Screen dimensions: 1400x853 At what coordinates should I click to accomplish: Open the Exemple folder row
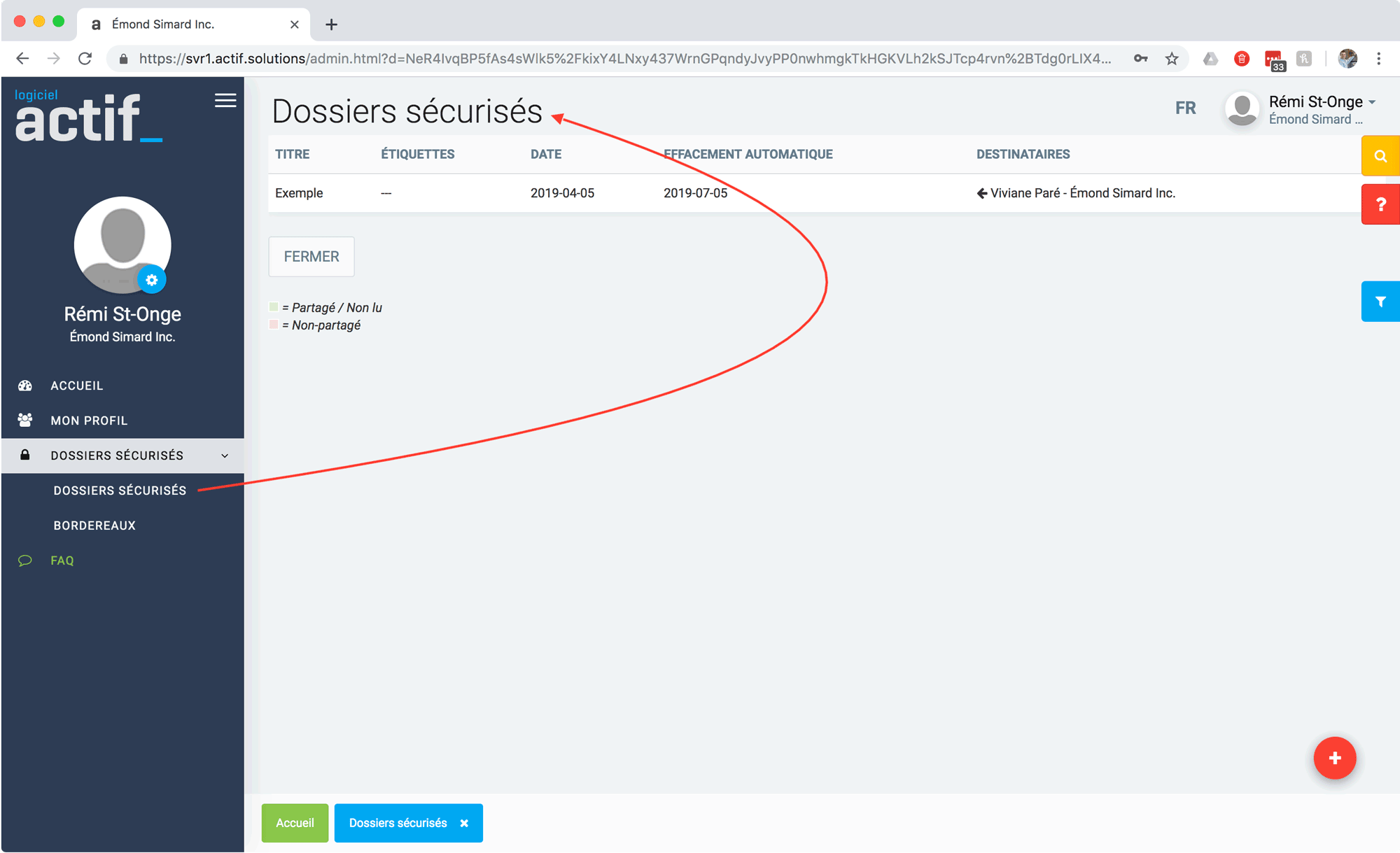point(299,193)
